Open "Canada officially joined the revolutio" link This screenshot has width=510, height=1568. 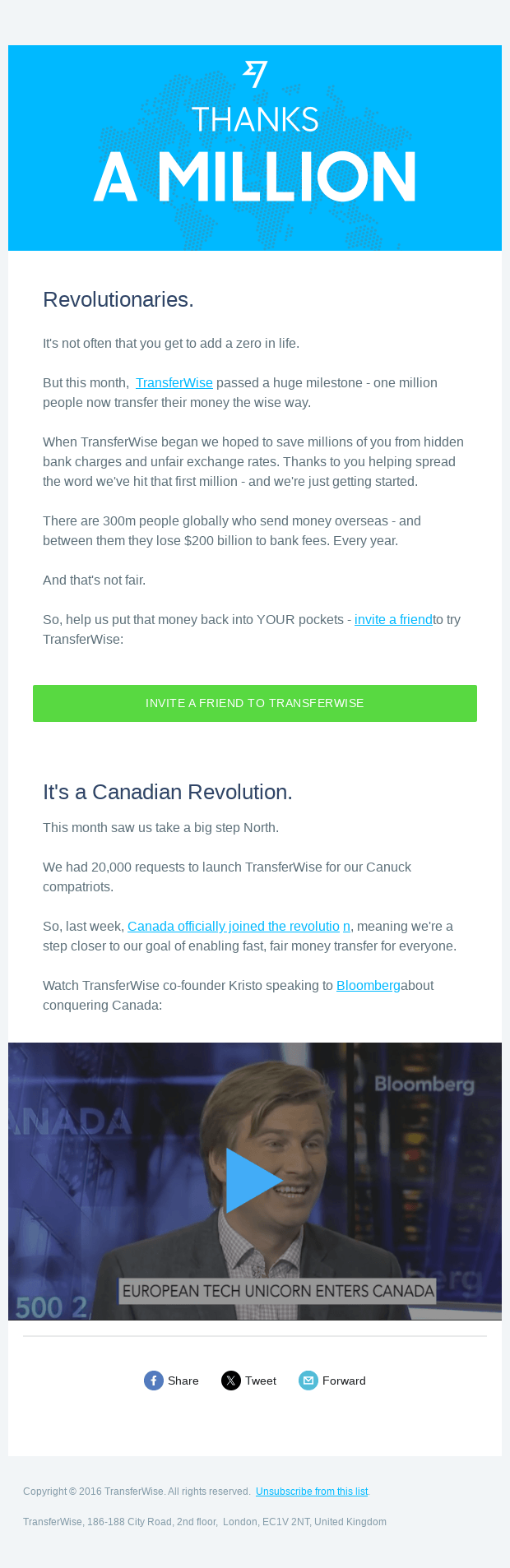(x=234, y=927)
